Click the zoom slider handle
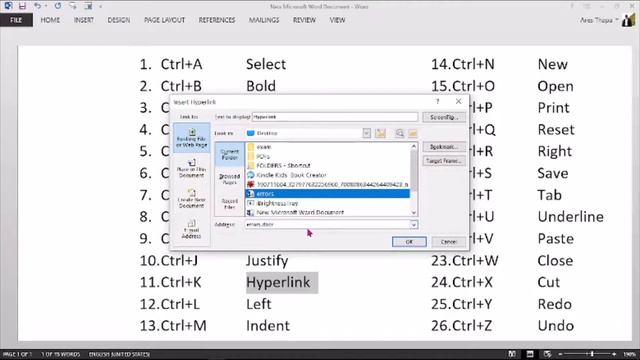Image resolution: width=640 pixels, height=360 pixels. click(x=592, y=354)
